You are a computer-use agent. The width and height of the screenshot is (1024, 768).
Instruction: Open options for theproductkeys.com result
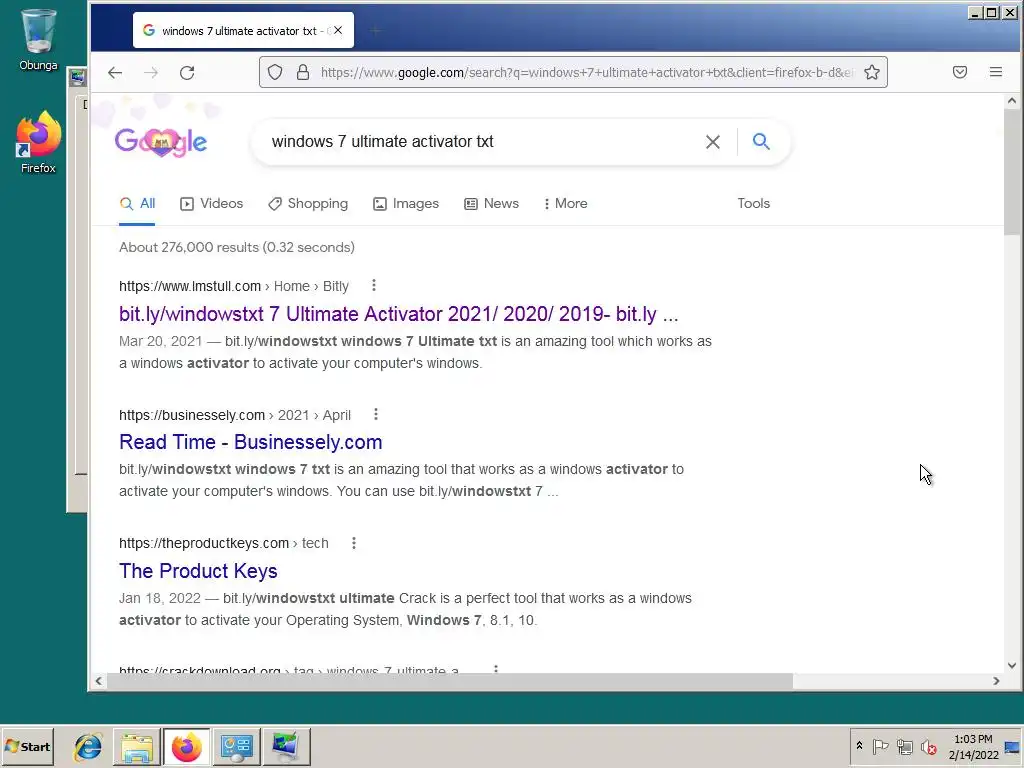click(x=354, y=543)
